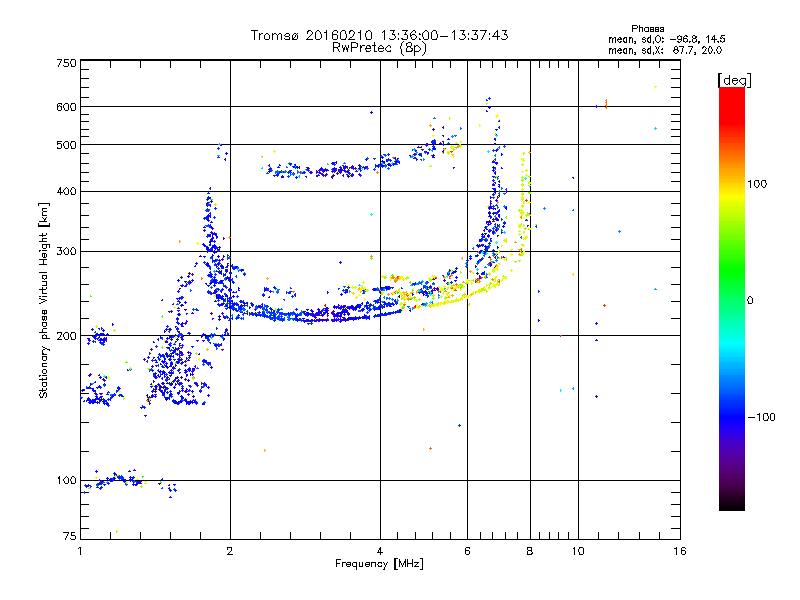The width and height of the screenshot is (800, 600).
Task: Click the rainbow phase colorbar
Action: pos(732,298)
